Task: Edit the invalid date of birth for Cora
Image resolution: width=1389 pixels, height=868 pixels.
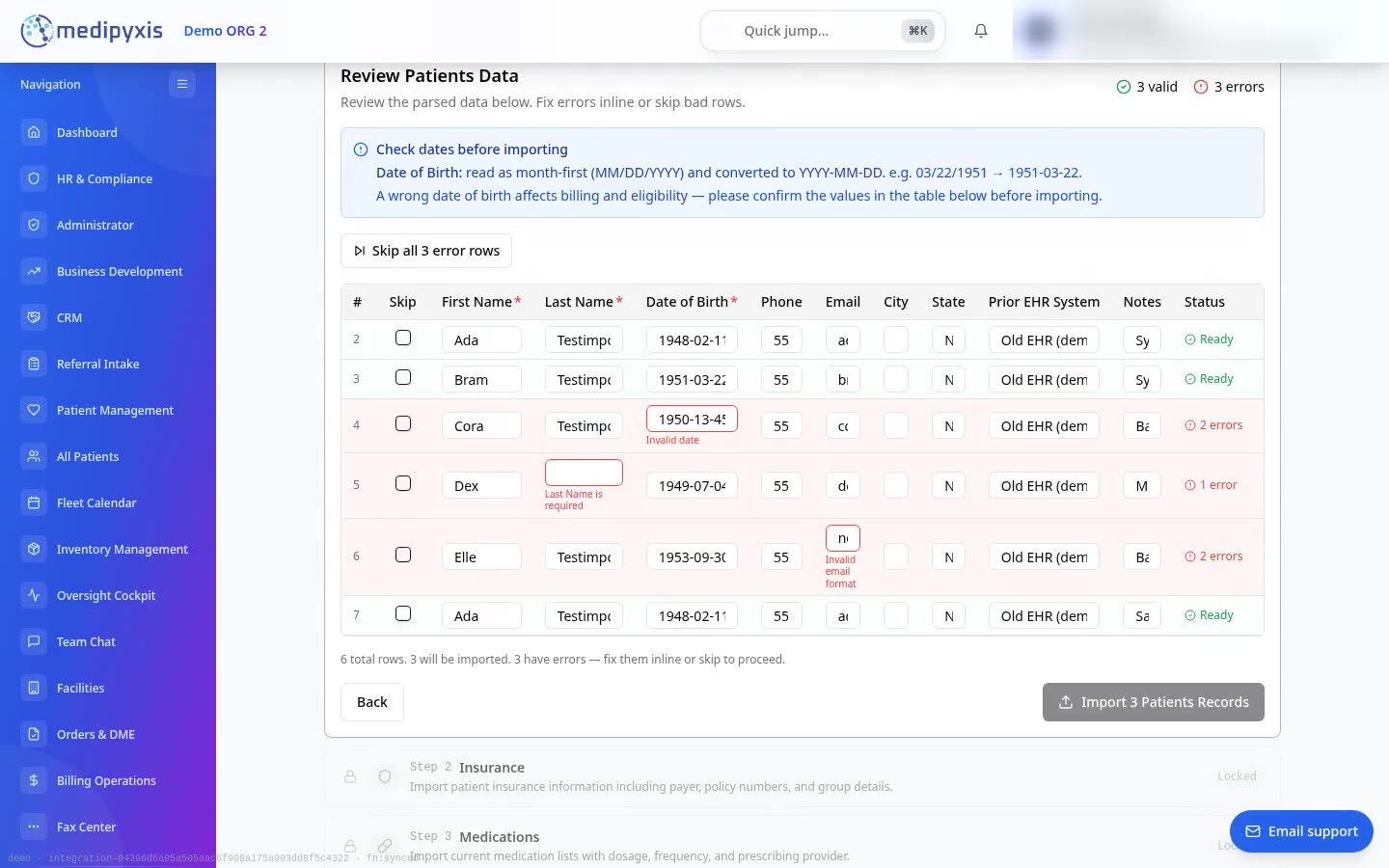Action: pos(692,419)
